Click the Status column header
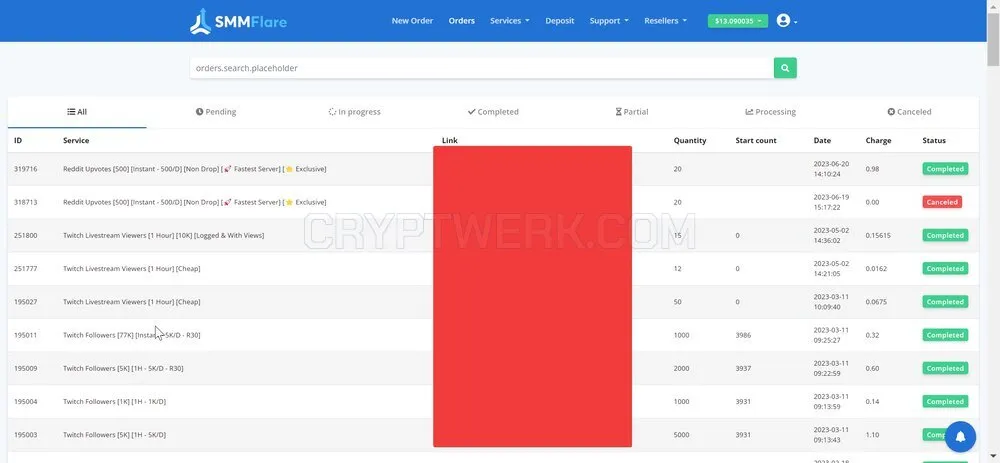Image resolution: width=1000 pixels, height=463 pixels. (934, 140)
